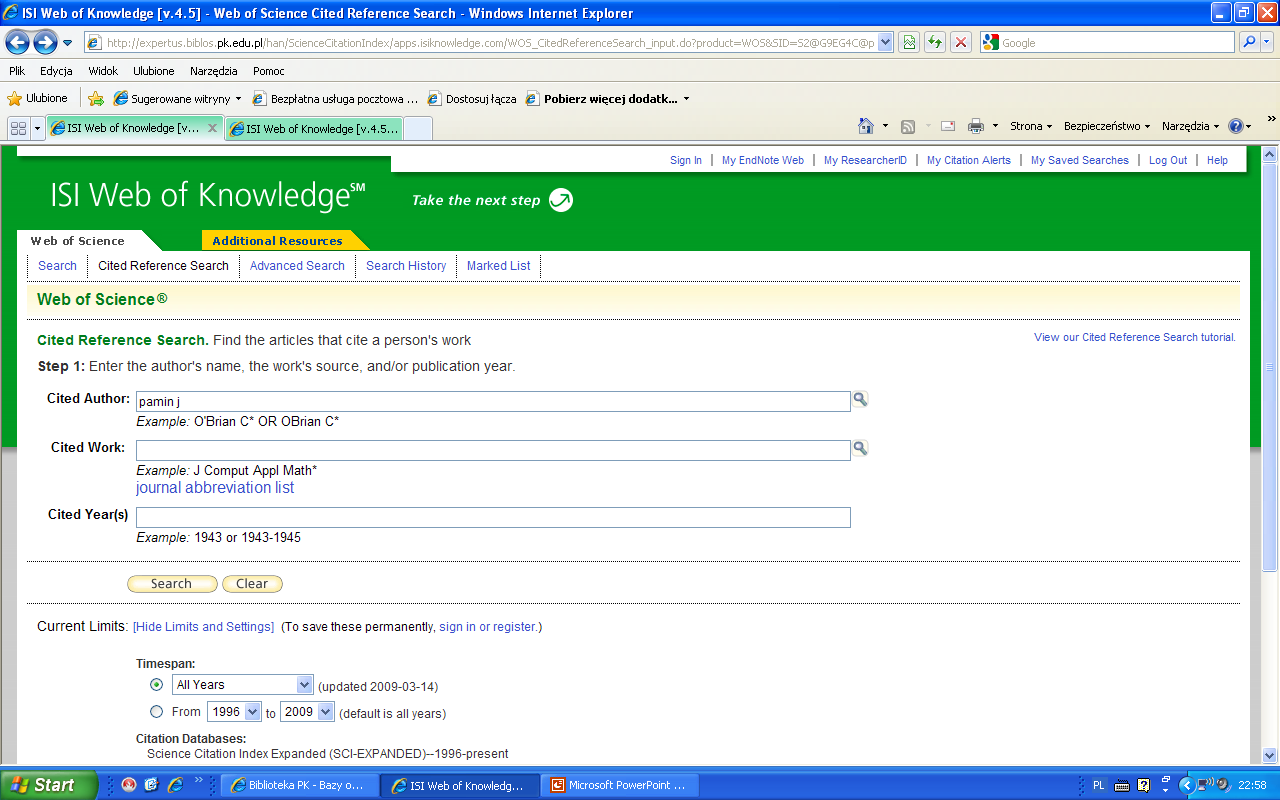Image resolution: width=1280 pixels, height=800 pixels.
Task: Expand the Sugerowane witryny favorites dropdown
Action: pos(238,99)
